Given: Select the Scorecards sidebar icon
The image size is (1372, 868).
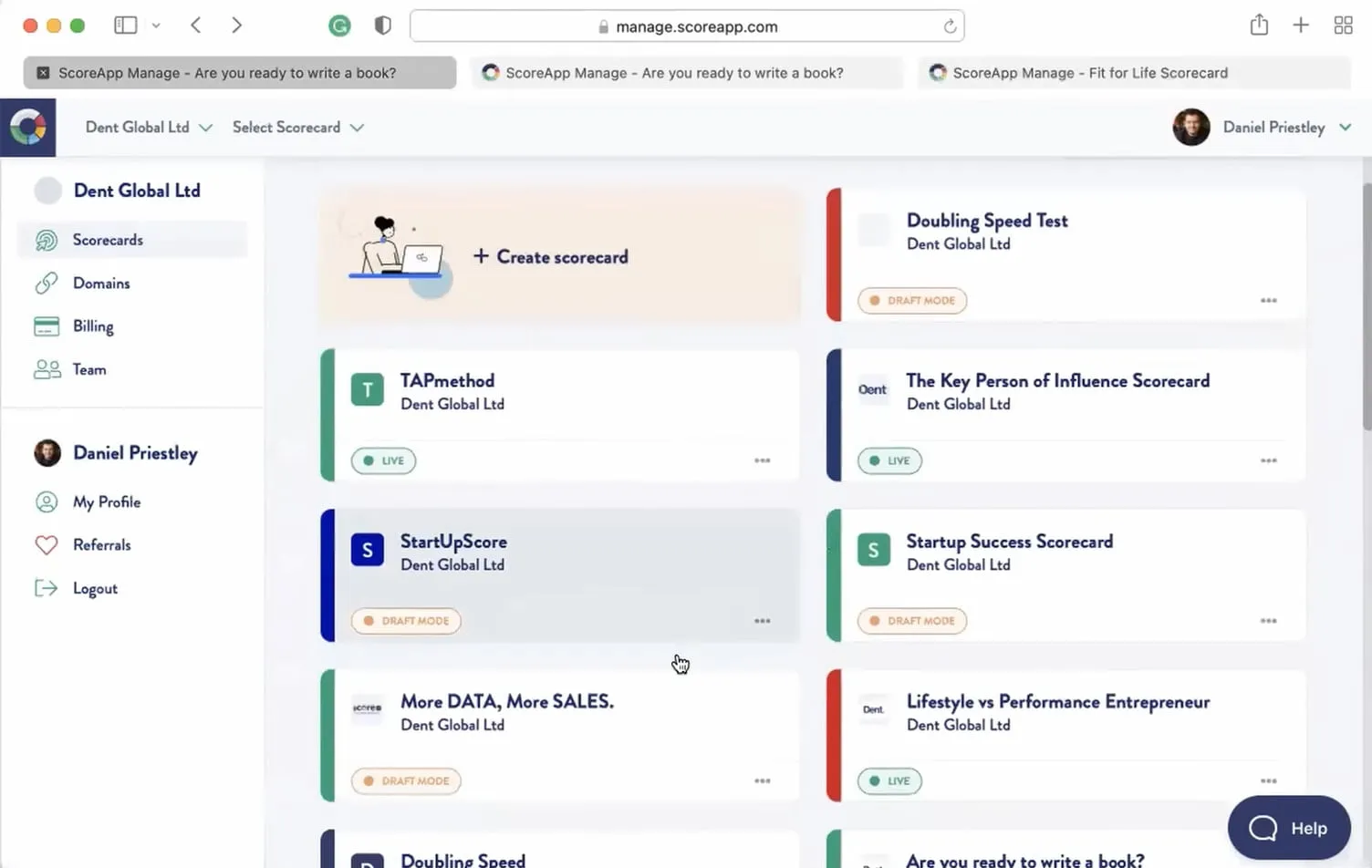Looking at the screenshot, I should pos(47,239).
